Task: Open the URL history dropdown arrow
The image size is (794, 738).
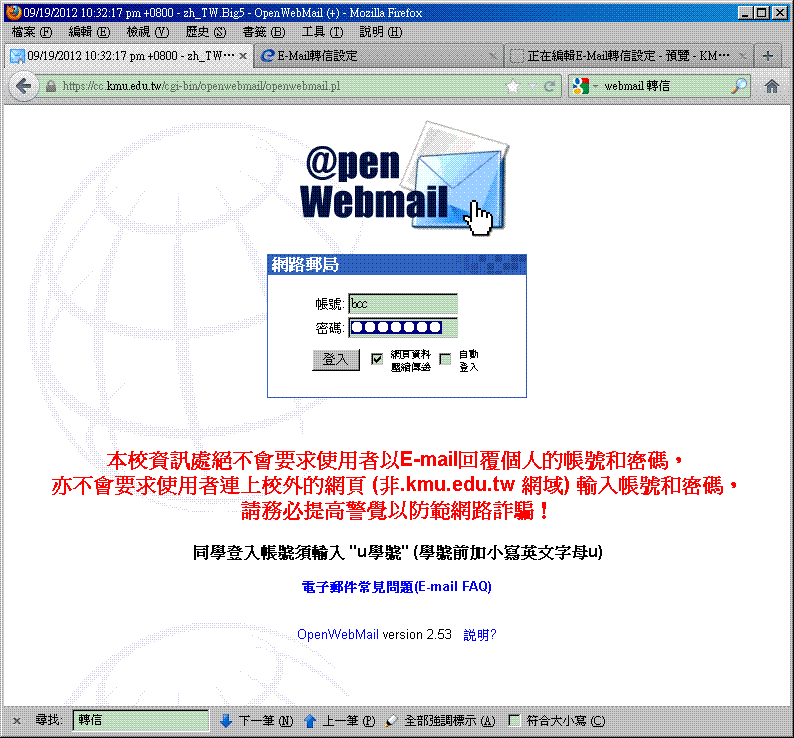Action: [x=532, y=86]
